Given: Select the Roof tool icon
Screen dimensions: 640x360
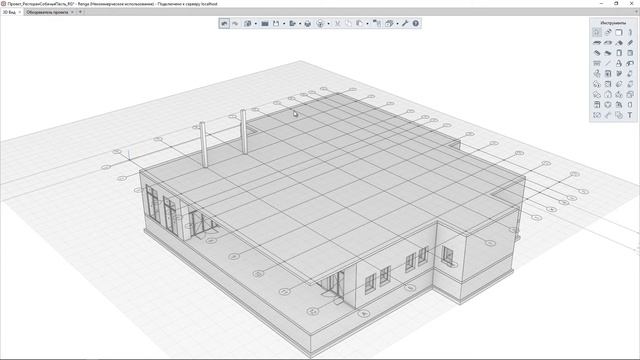Looking at the screenshot, I should pos(619,42).
